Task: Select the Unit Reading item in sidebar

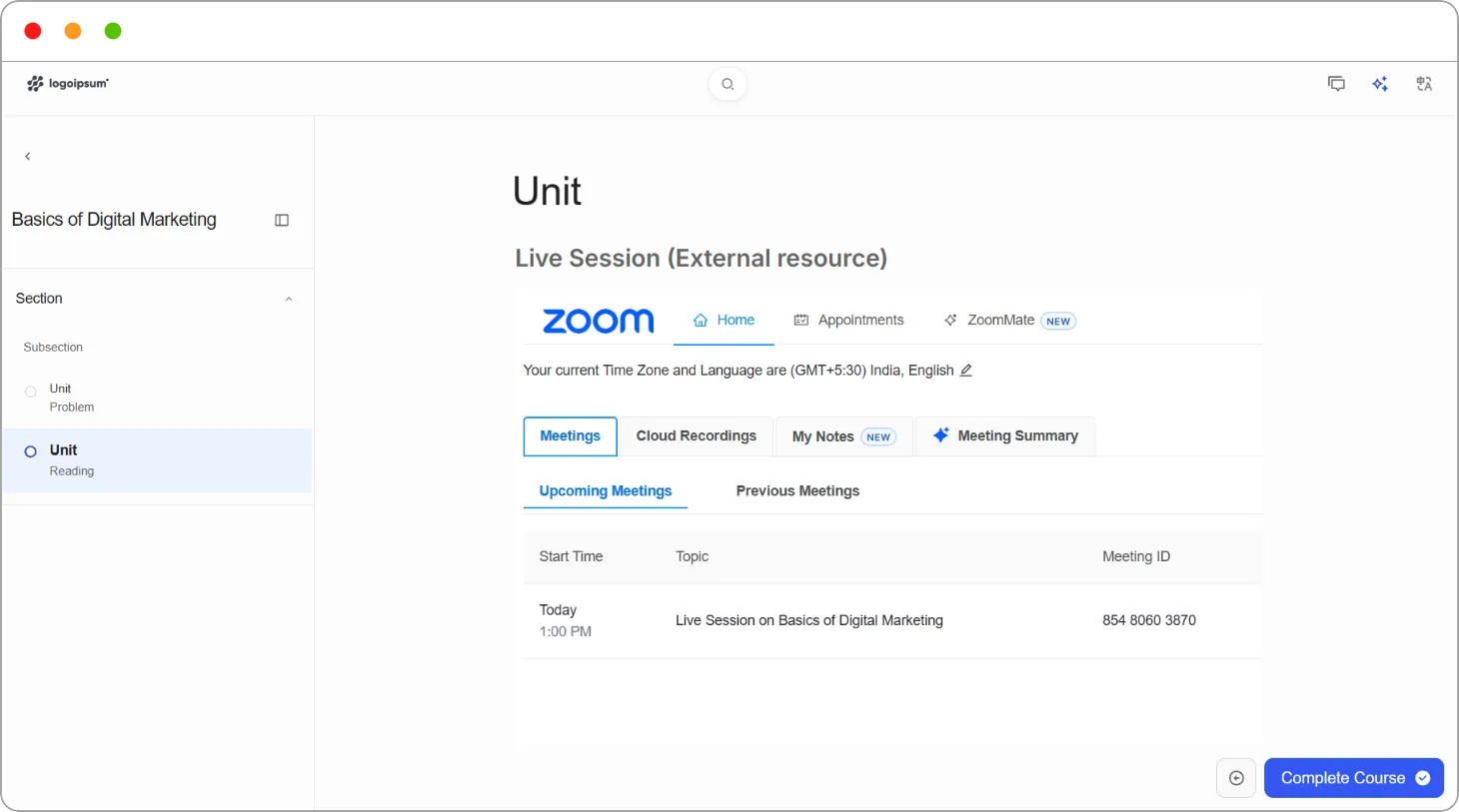Action: 157,460
